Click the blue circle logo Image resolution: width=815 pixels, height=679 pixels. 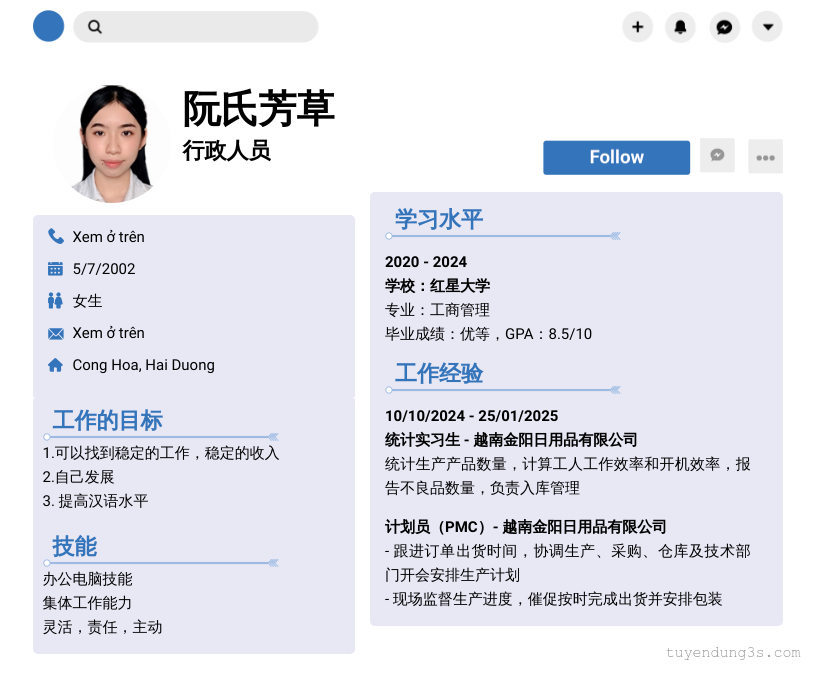pyautogui.click(x=48, y=26)
